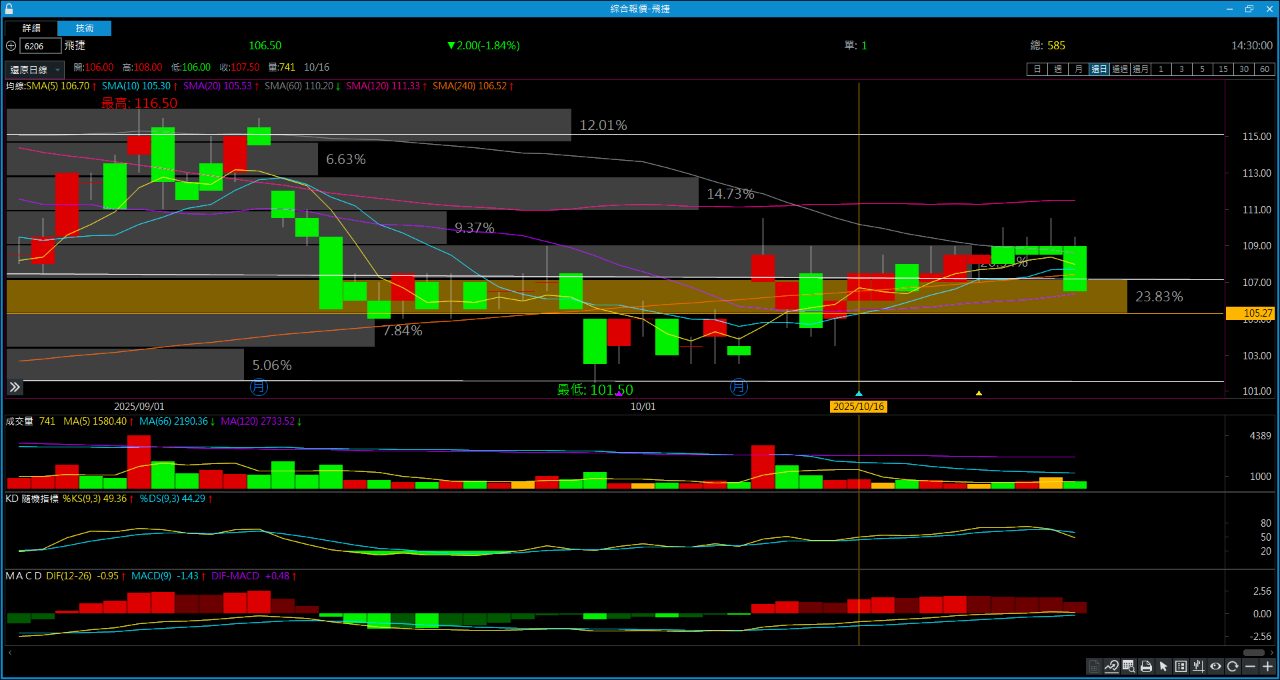Click the 月 circle marker near 2025/09/01
The image size is (1280, 680).
[x=258, y=386]
